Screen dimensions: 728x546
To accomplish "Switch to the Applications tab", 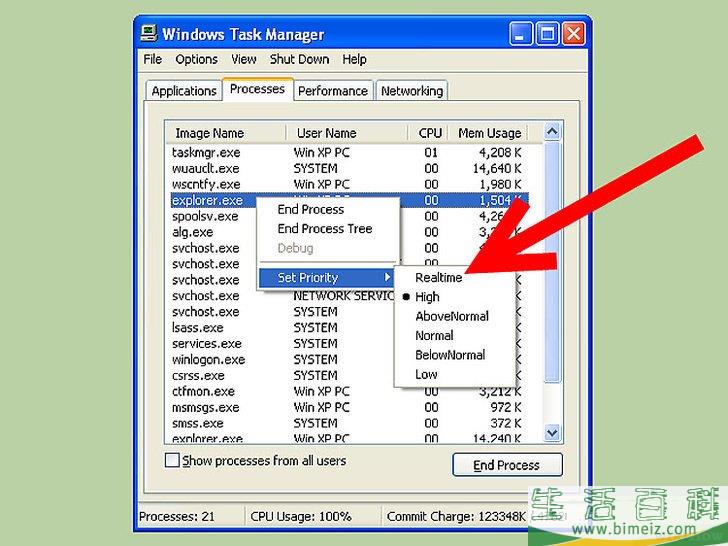I will [184, 91].
